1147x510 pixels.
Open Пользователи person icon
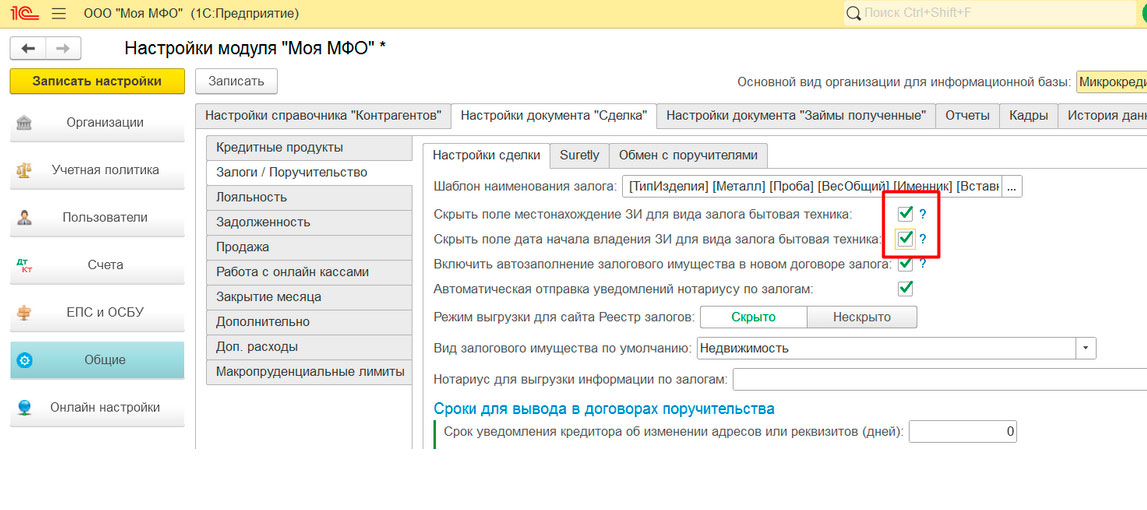23,218
